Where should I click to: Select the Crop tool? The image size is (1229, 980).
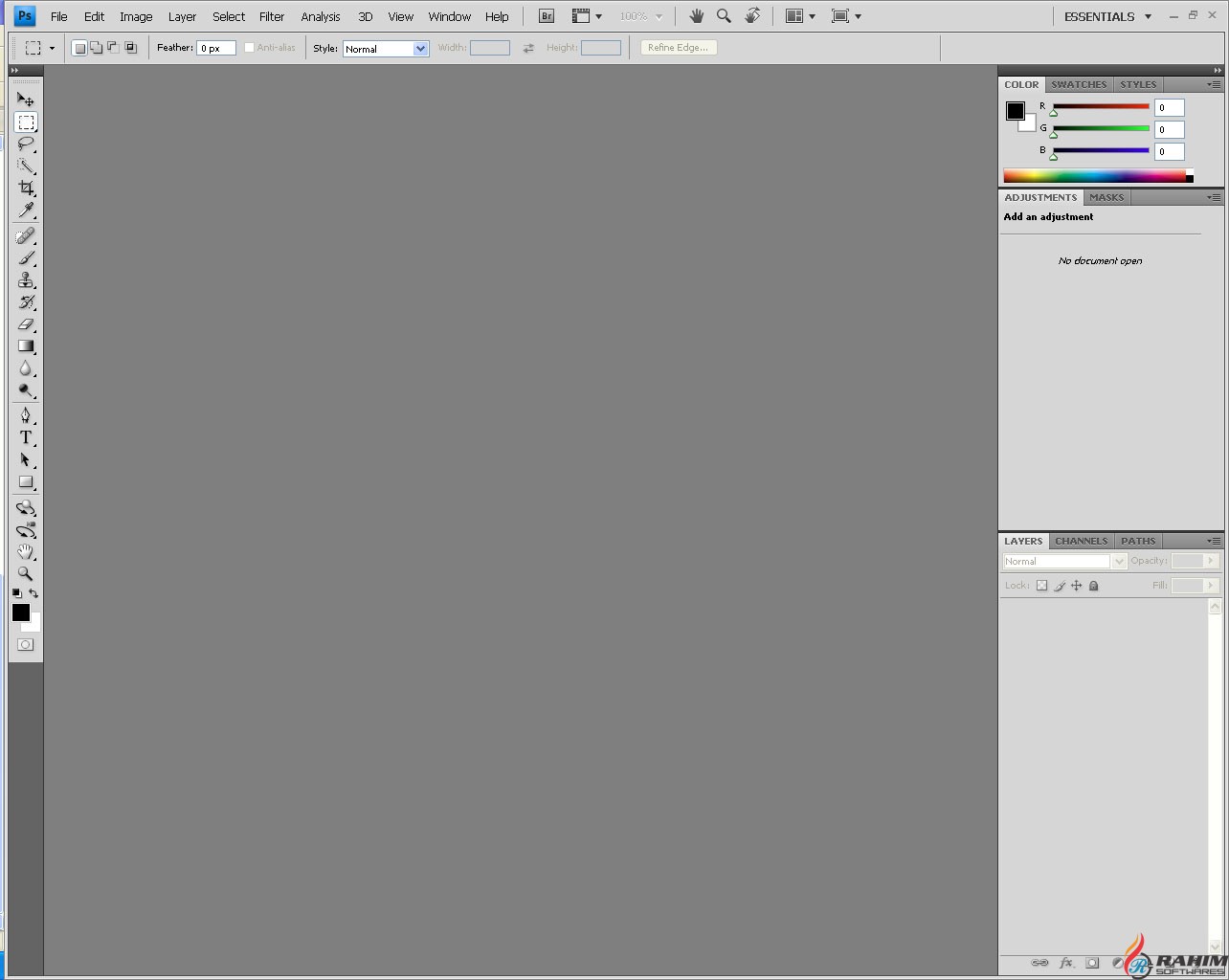pyautogui.click(x=26, y=187)
